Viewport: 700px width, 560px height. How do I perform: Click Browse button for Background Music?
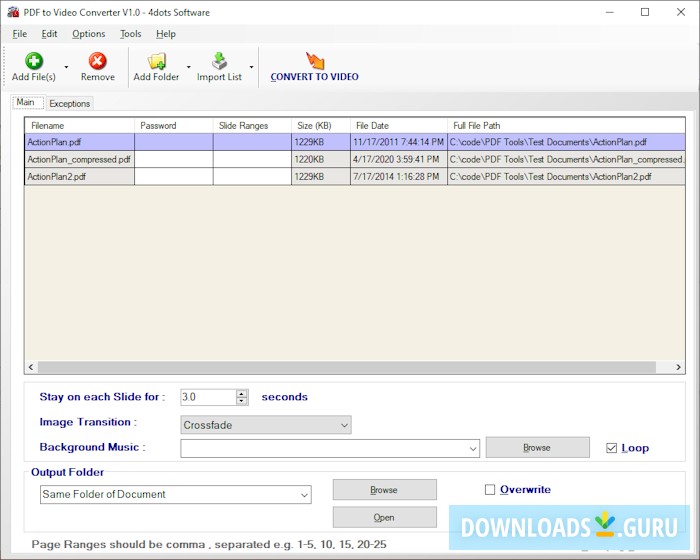537,447
